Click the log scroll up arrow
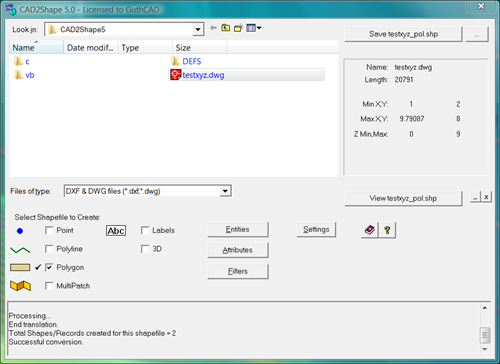The height and width of the screenshot is (364, 500). (485, 308)
